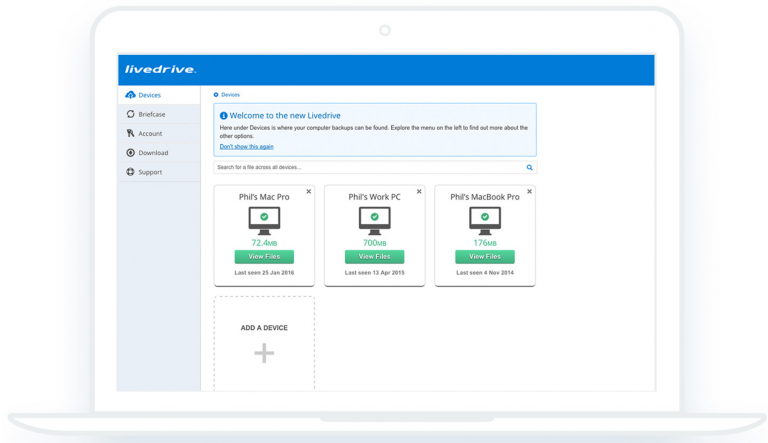View Files for Phil's MacBook Pro
The width and height of the screenshot is (768, 443).
pyautogui.click(x=485, y=256)
